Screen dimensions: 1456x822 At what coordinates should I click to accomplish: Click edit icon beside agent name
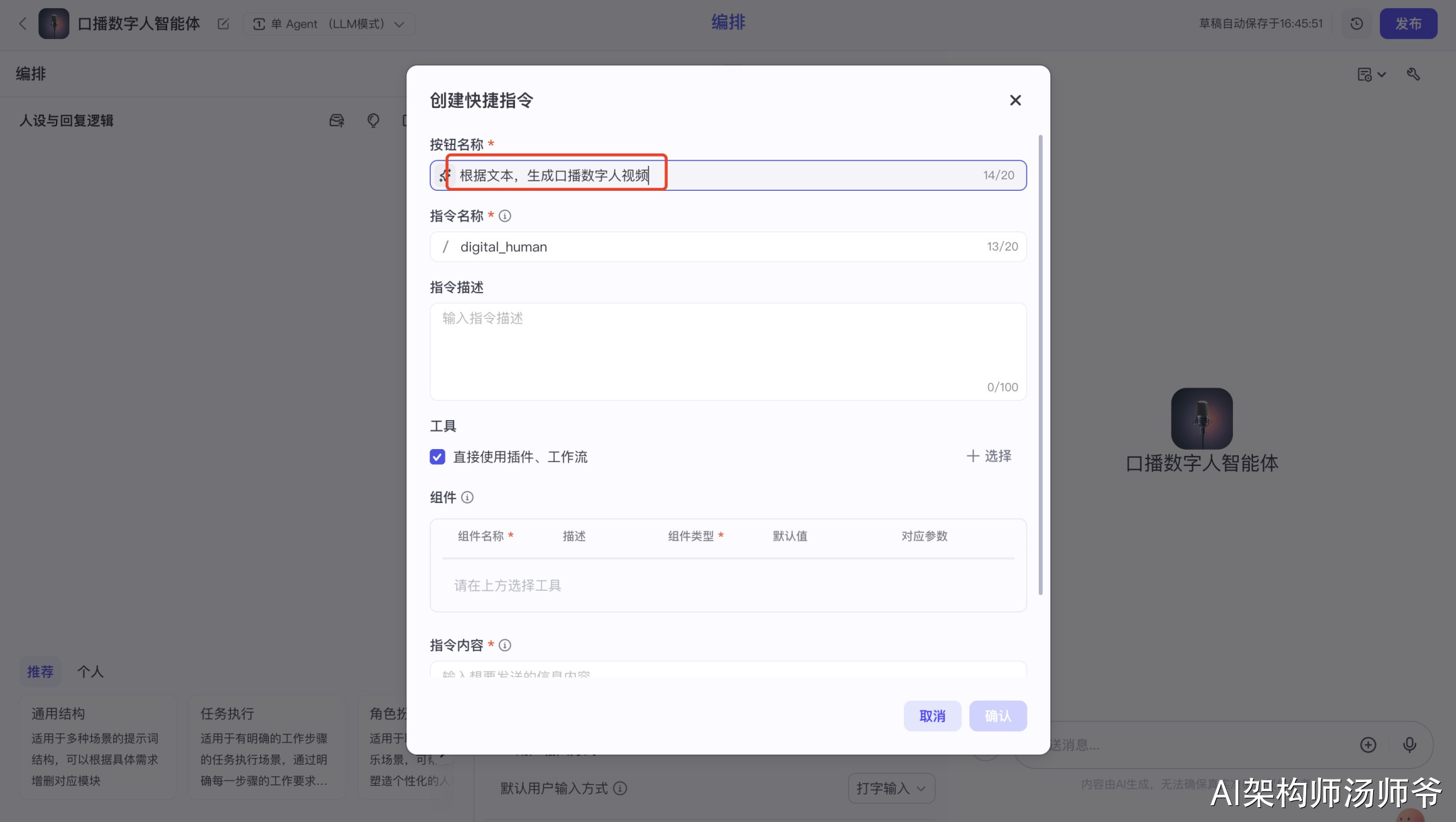223,24
